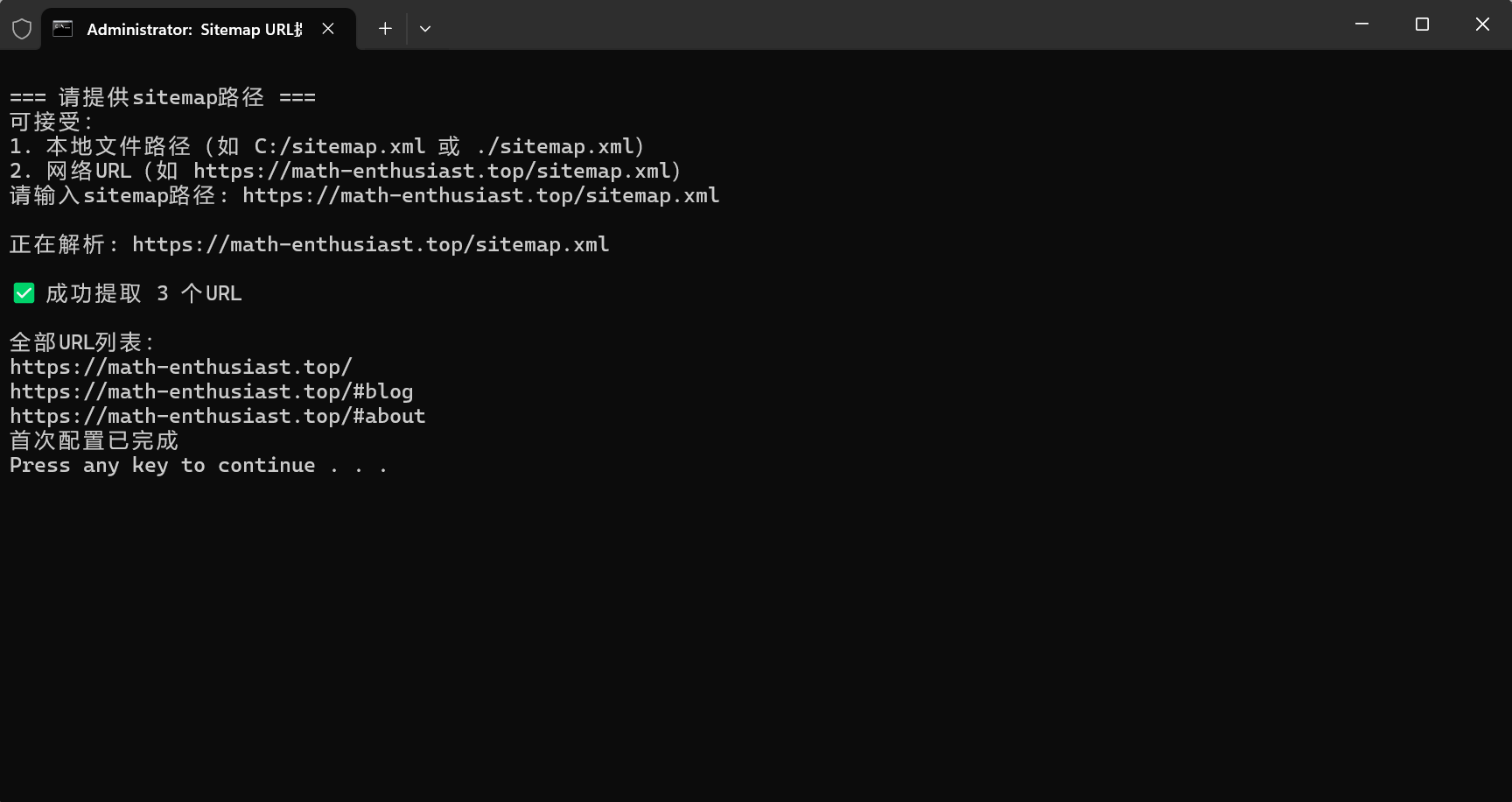Click the Press any key to continue line

tap(199, 465)
